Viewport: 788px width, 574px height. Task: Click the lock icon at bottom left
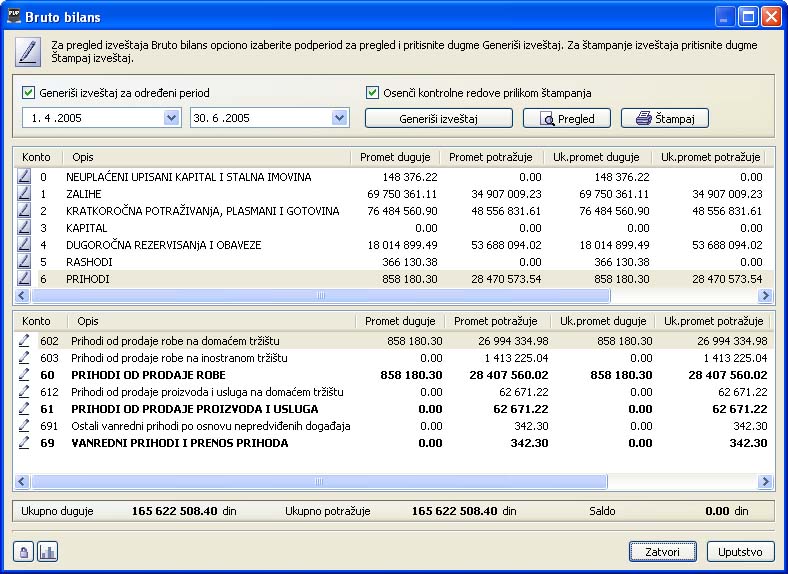[x=24, y=552]
